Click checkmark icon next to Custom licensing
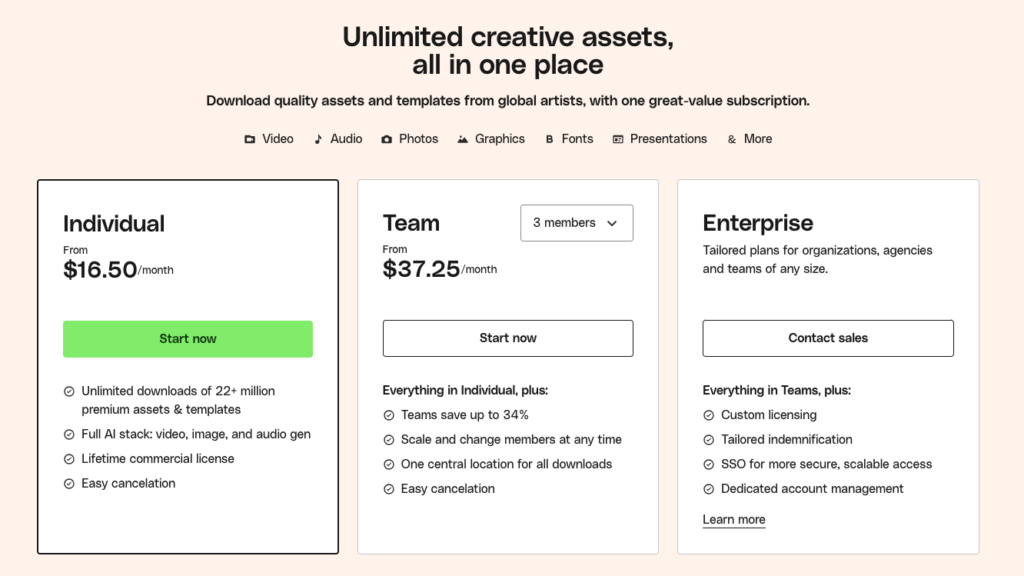 click(x=709, y=415)
